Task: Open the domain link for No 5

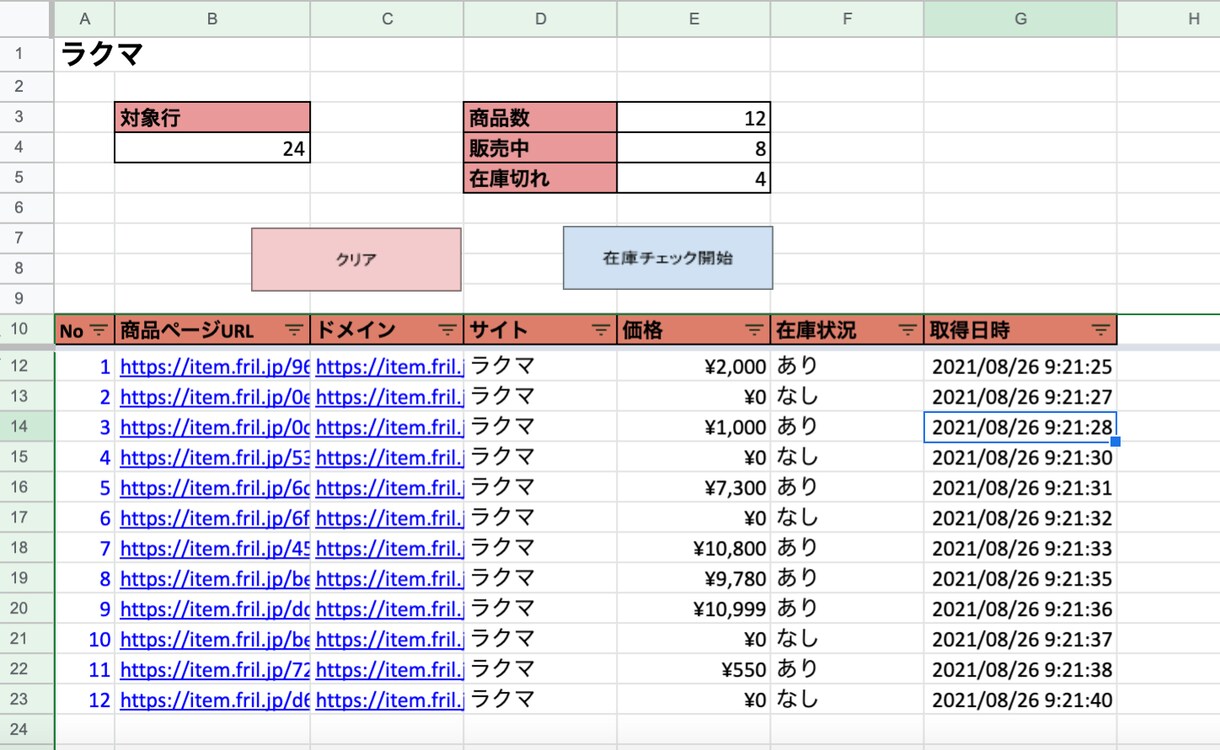Action: pos(390,488)
